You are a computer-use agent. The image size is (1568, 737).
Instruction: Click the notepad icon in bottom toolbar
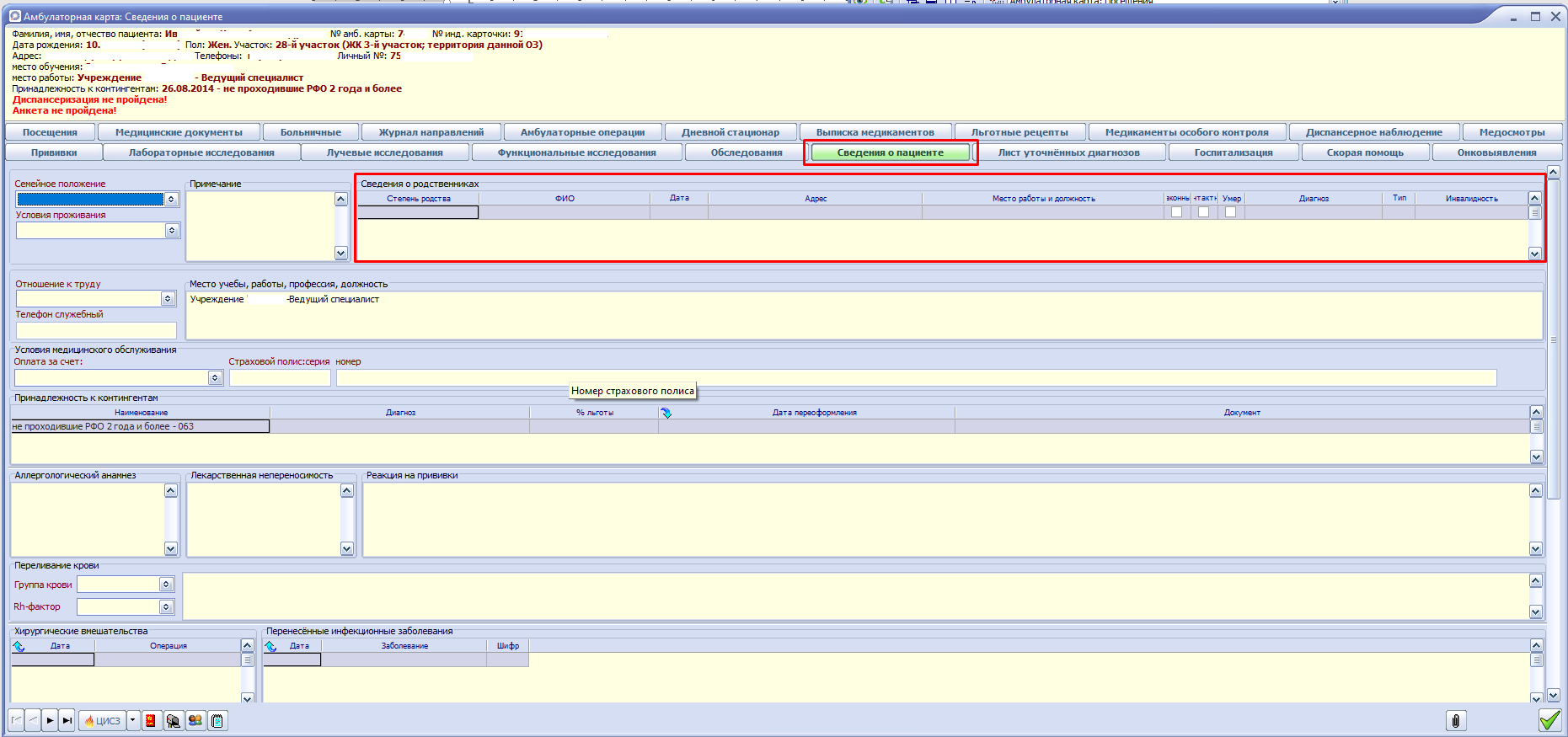click(217, 721)
